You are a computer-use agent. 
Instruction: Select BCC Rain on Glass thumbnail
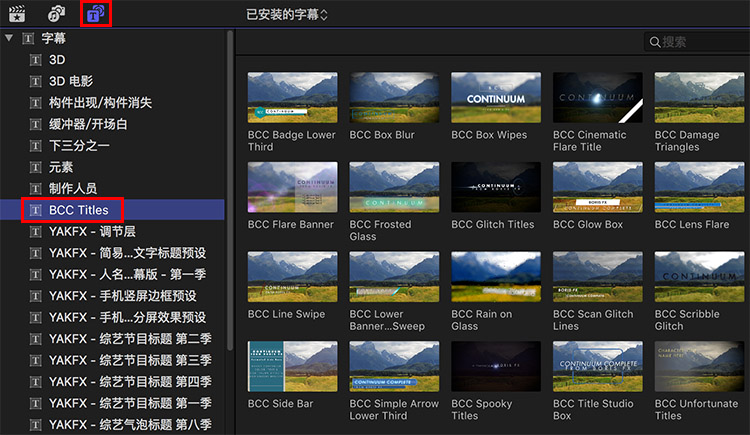[x=496, y=277]
